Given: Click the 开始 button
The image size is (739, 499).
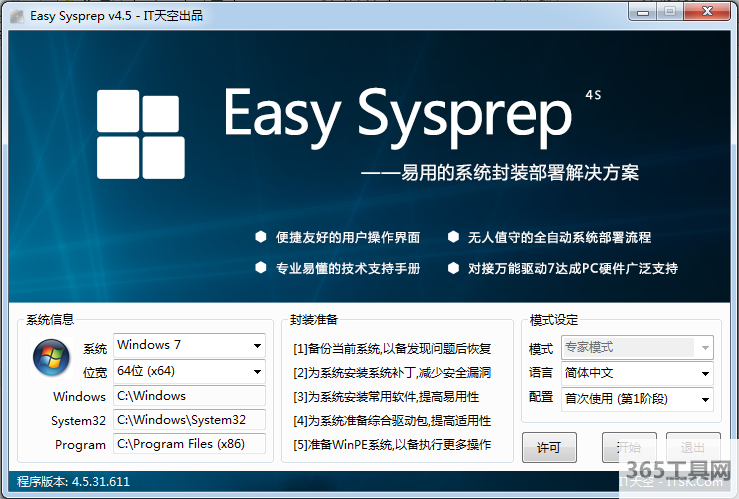Looking at the screenshot, I should (629, 447).
